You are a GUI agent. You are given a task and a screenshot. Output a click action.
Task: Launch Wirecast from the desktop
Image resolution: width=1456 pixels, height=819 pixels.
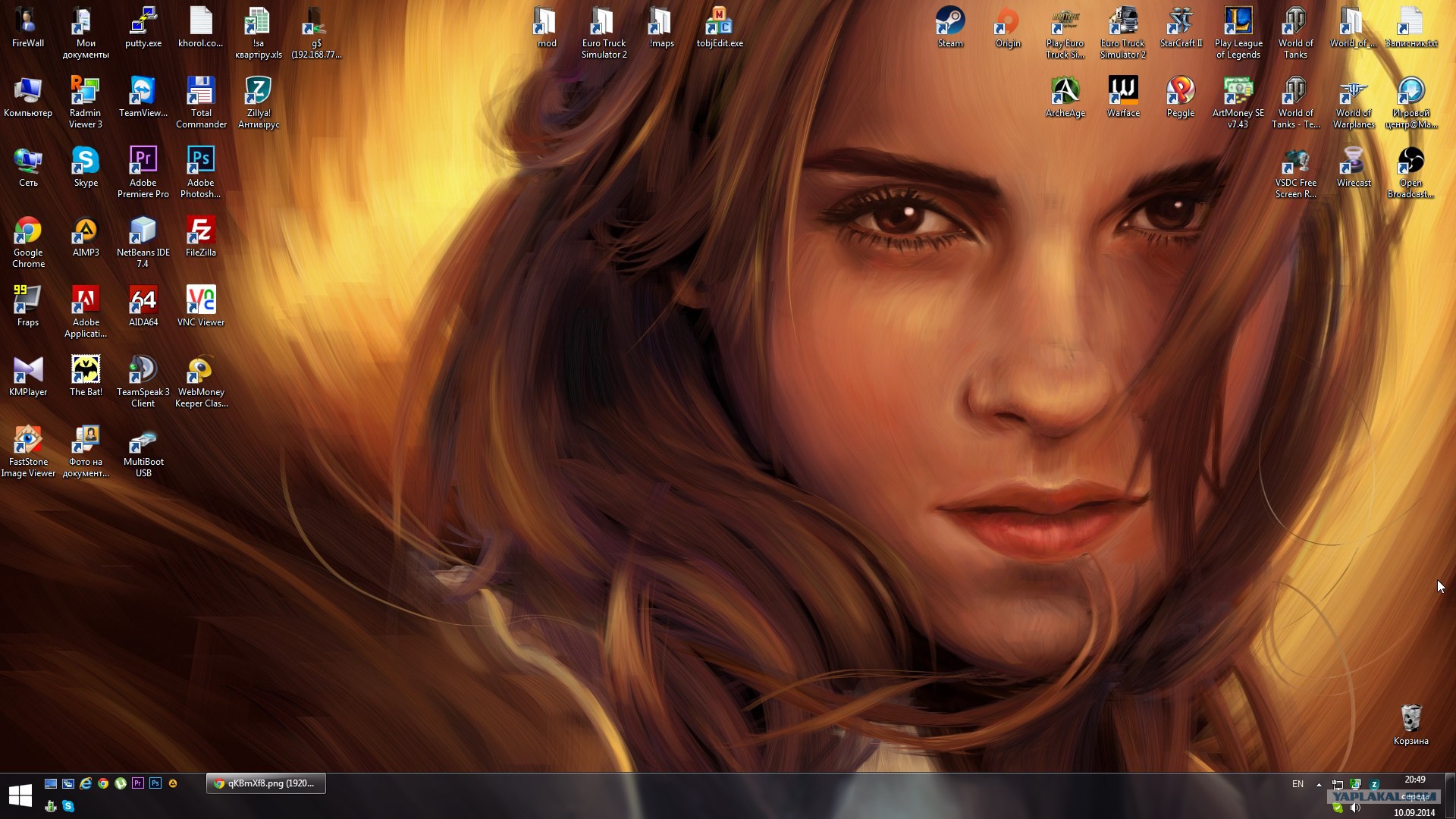click(1354, 168)
